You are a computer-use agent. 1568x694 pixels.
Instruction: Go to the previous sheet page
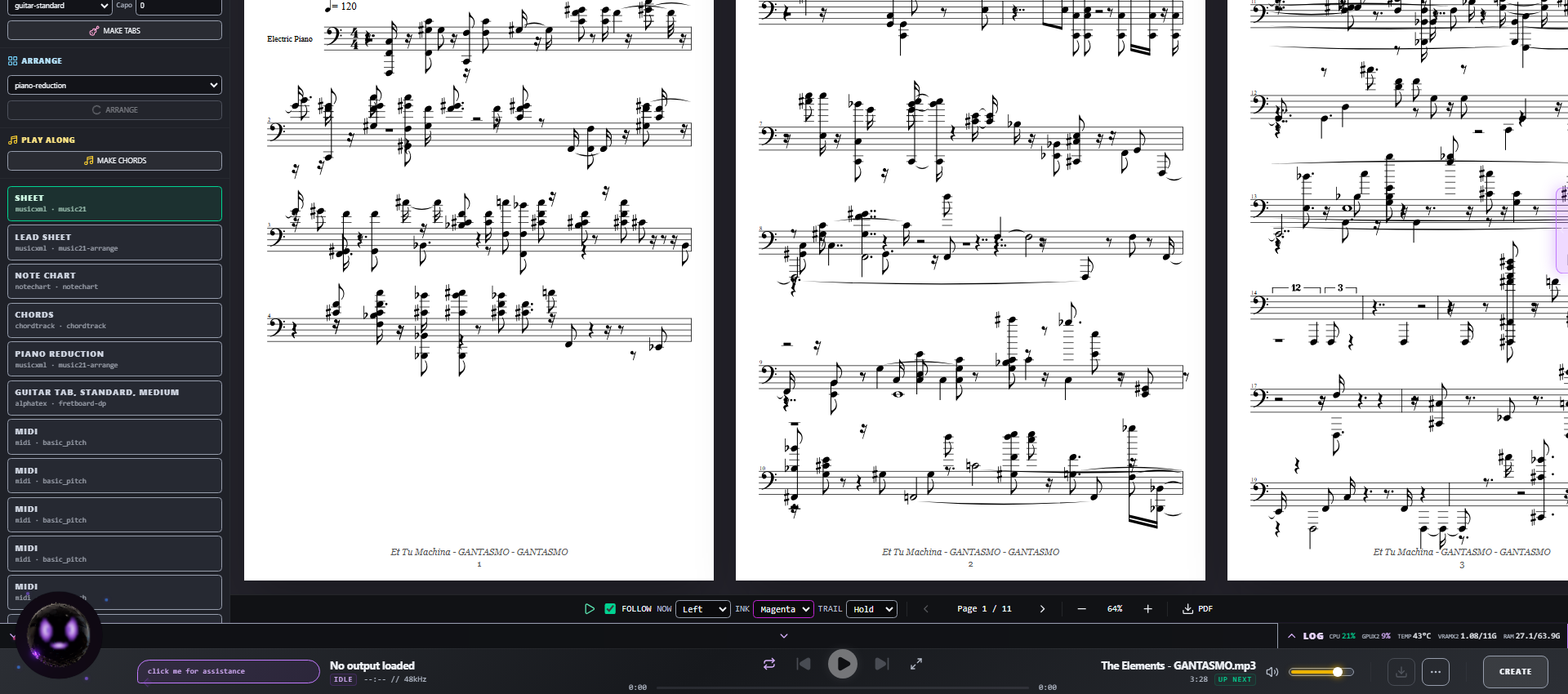tap(926, 609)
